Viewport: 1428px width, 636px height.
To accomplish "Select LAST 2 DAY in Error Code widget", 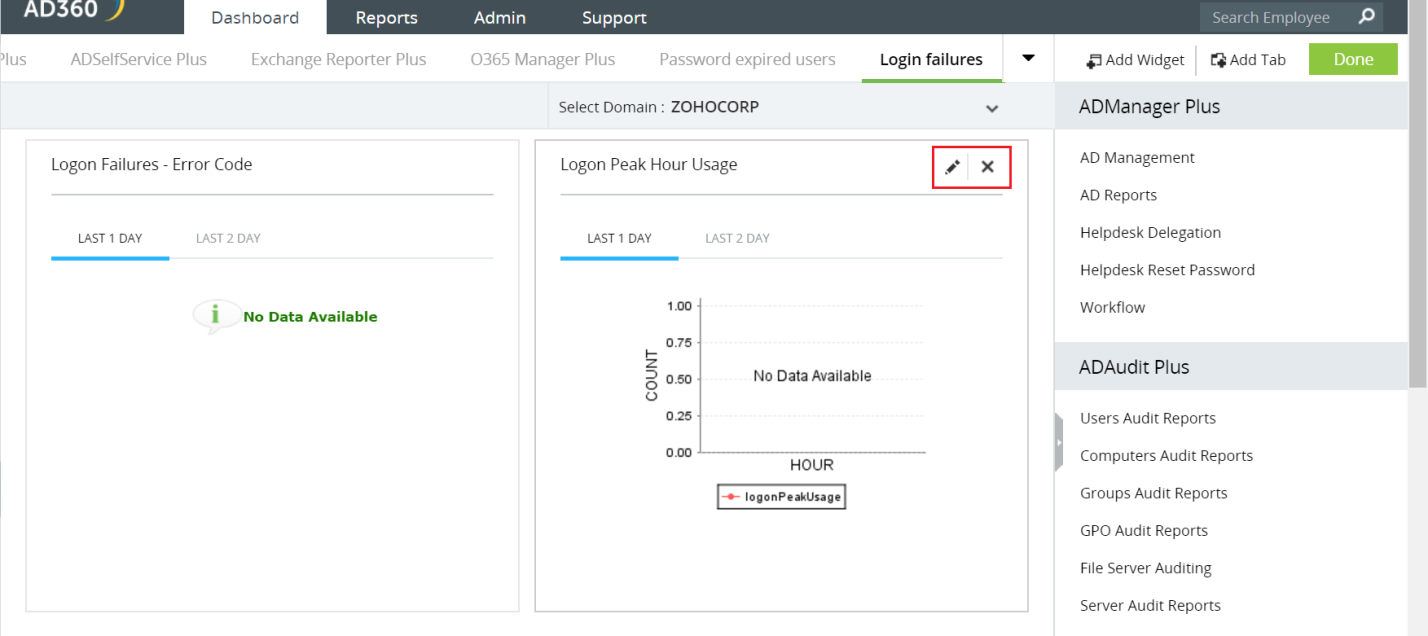I will click(228, 238).
